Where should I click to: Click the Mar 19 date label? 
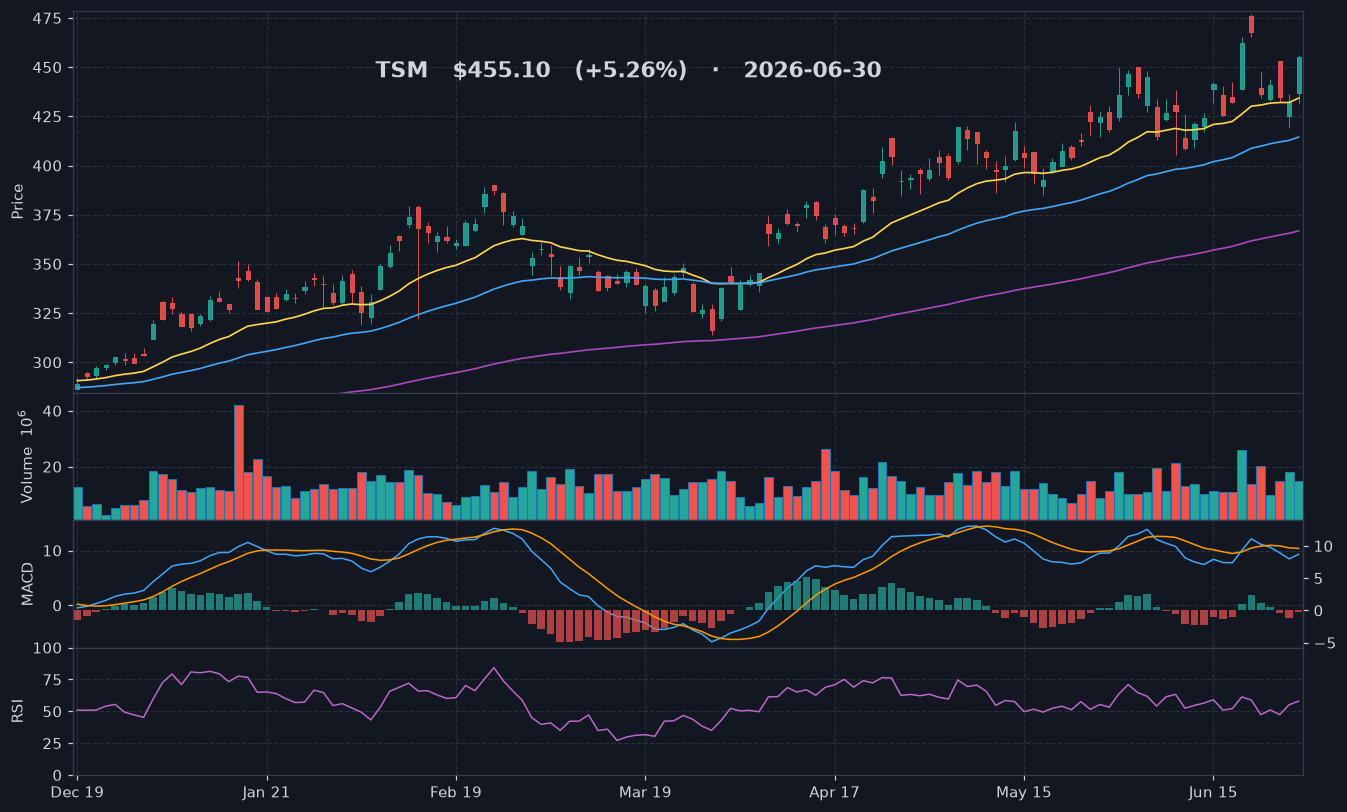645,792
